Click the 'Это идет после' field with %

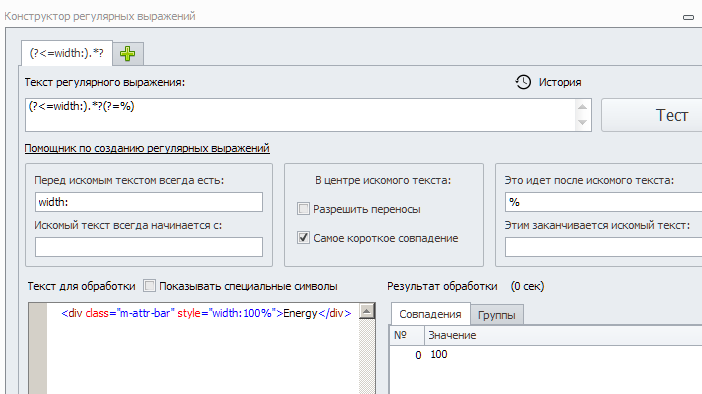(604, 202)
